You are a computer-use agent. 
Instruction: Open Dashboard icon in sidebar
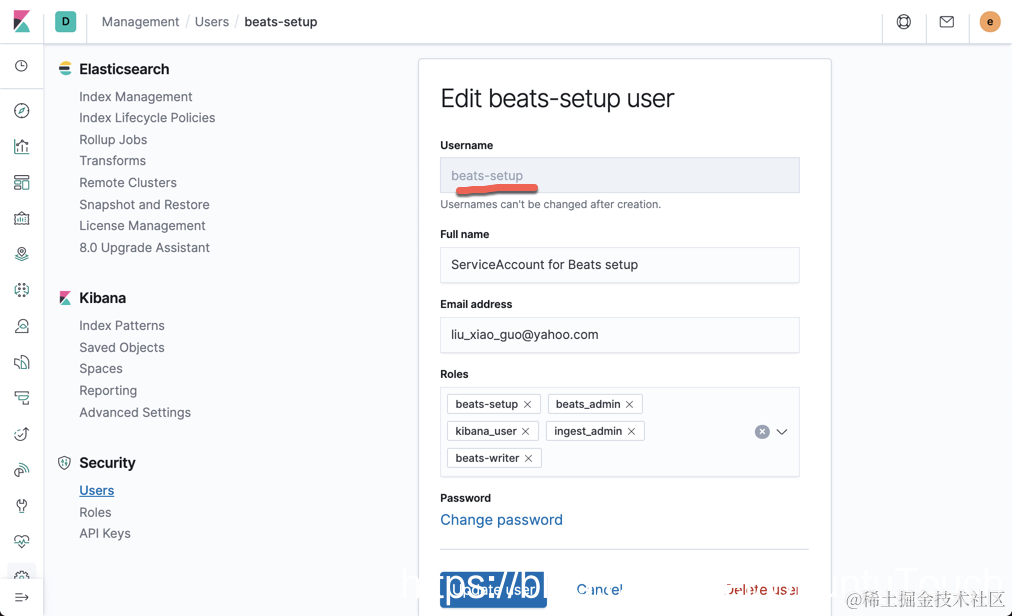pyautogui.click(x=21, y=183)
